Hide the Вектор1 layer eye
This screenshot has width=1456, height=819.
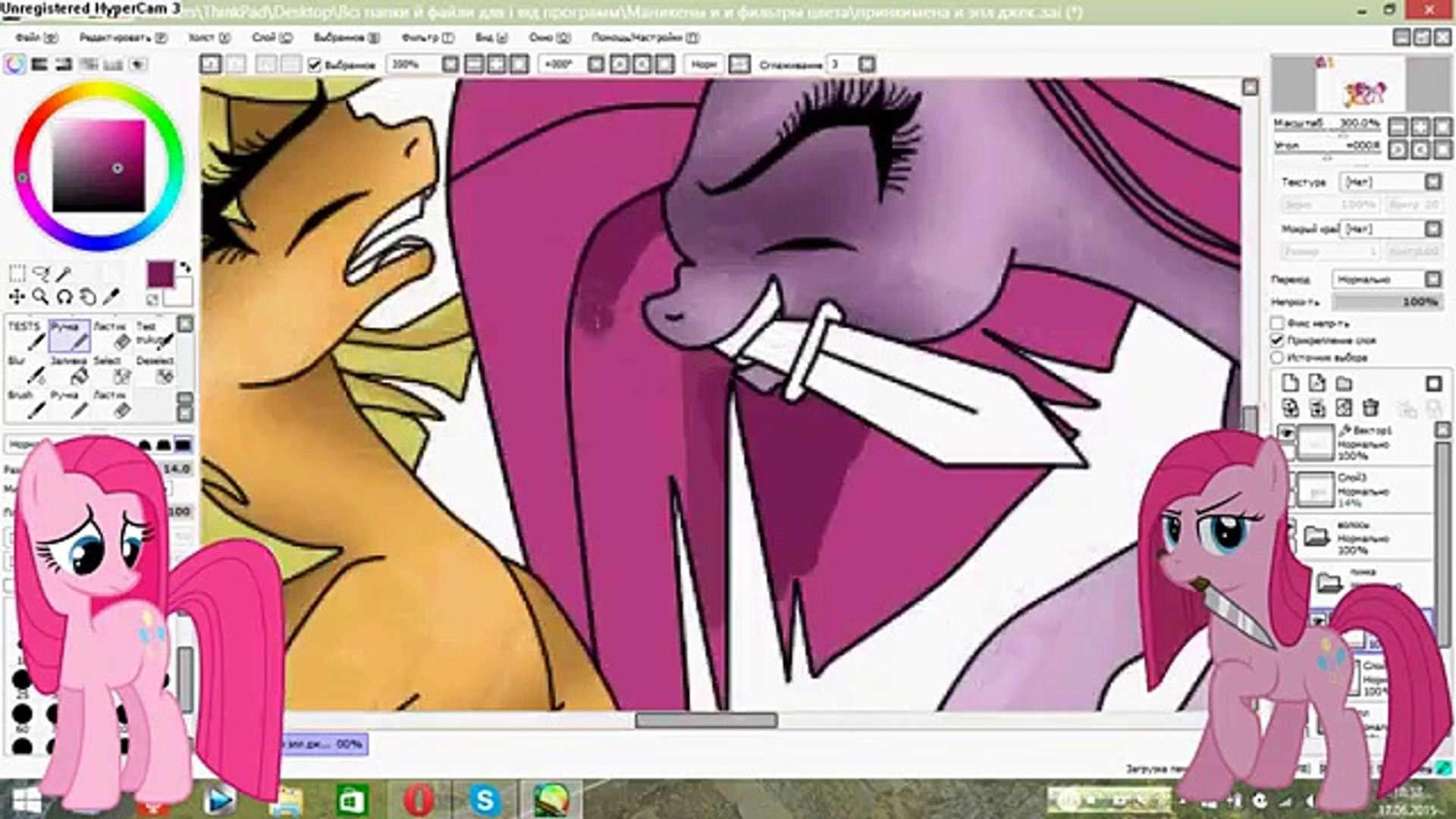pos(1287,433)
